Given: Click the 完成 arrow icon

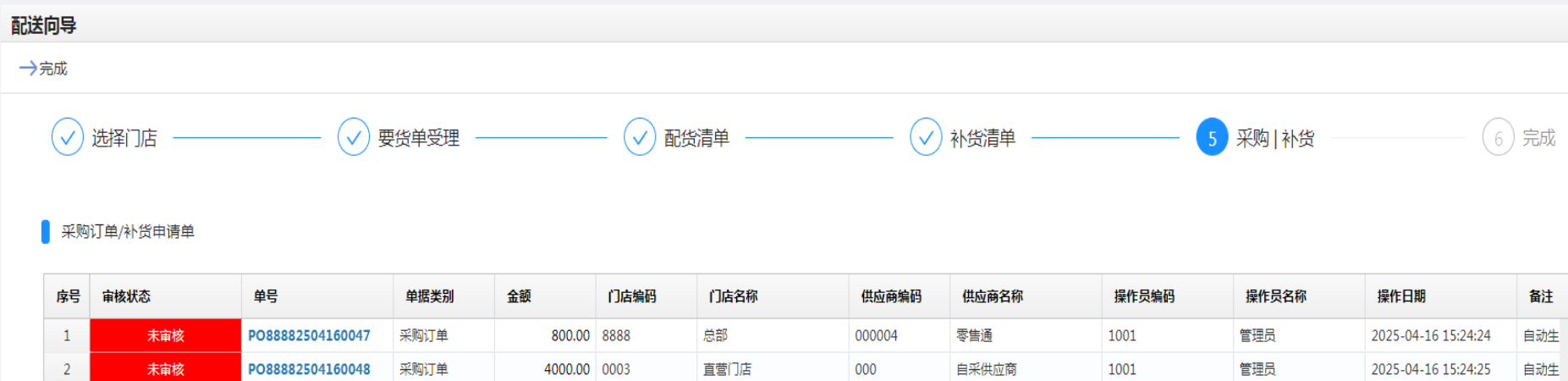Looking at the screenshot, I should tap(28, 69).
